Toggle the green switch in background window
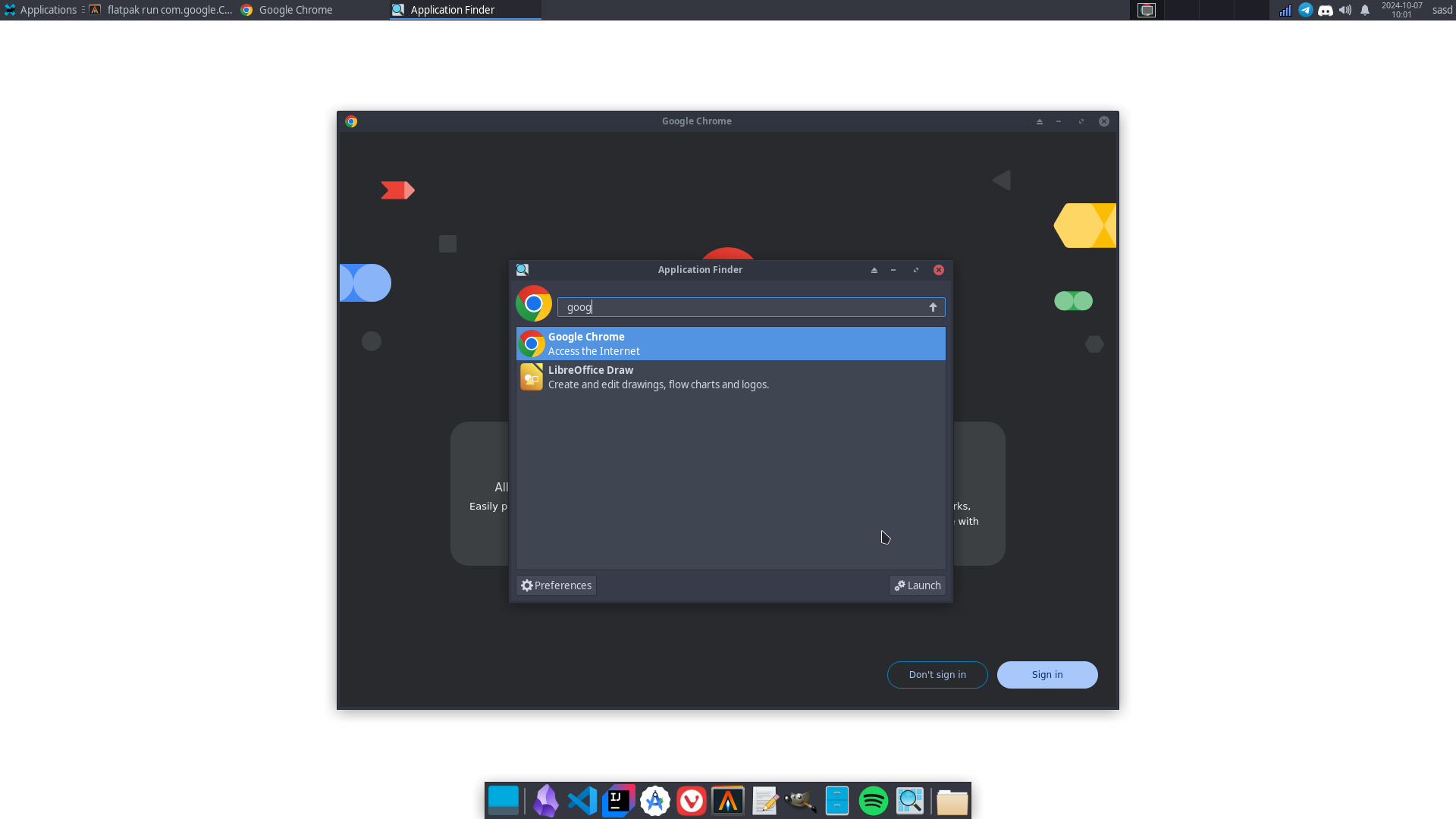This screenshot has height=819, width=1456. (x=1073, y=301)
